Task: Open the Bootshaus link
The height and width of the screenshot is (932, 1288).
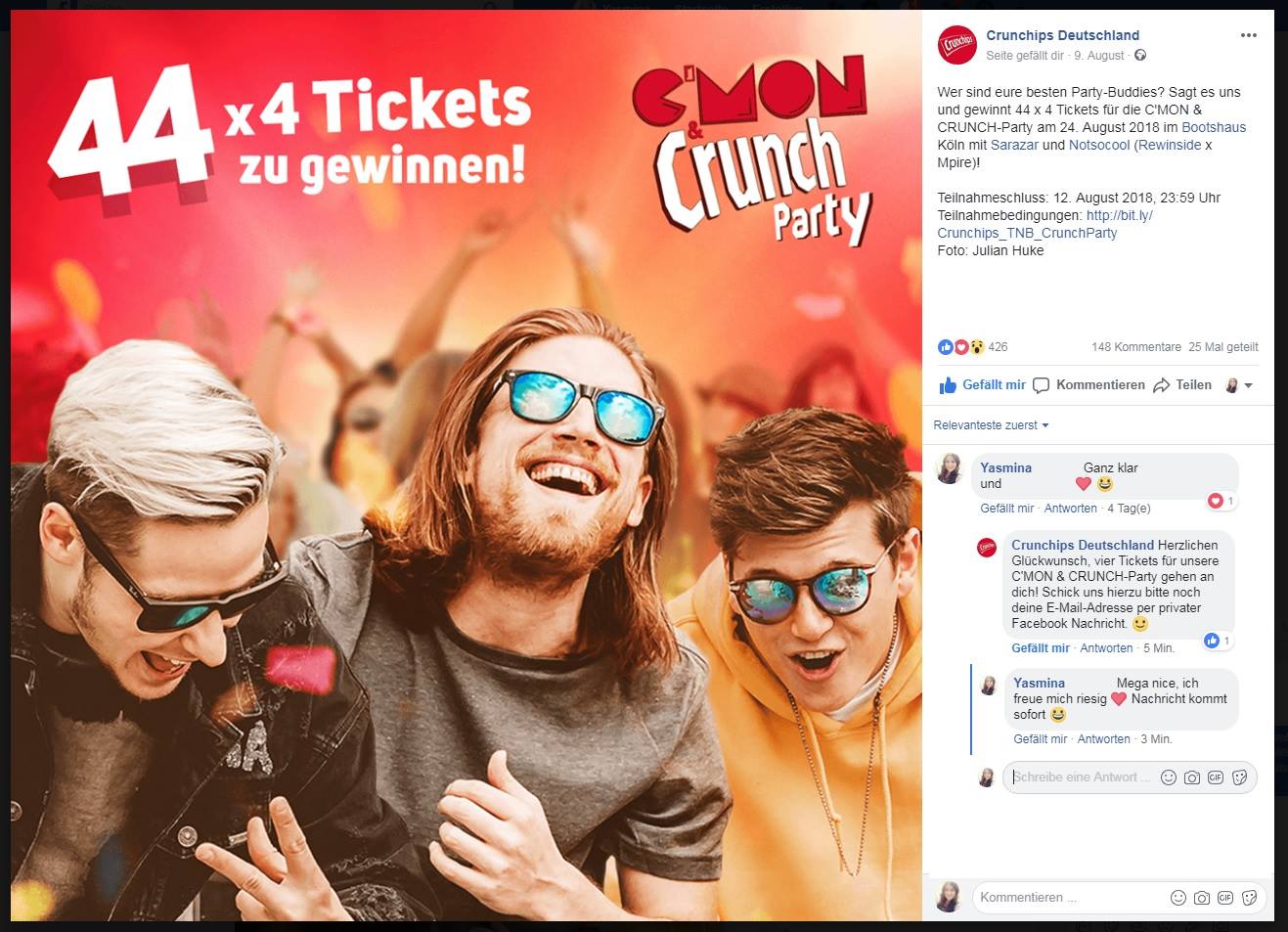Action: [1214, 127]
